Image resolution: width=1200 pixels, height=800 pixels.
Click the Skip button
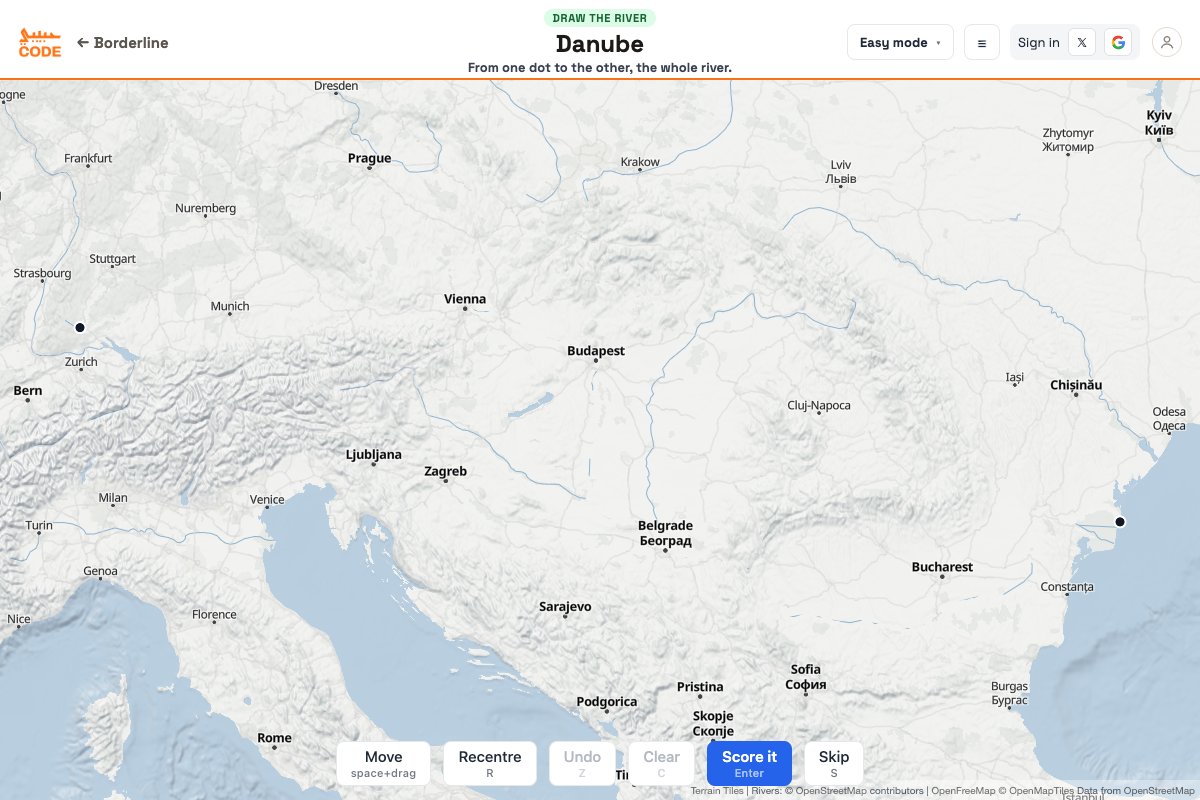coord(834,764)
